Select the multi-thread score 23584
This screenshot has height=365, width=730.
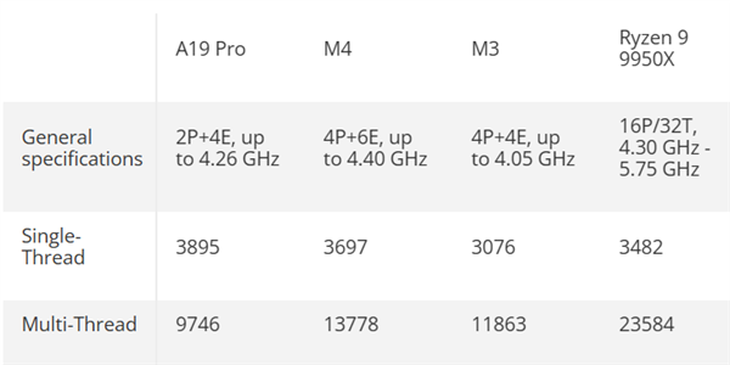pos(647,324)
